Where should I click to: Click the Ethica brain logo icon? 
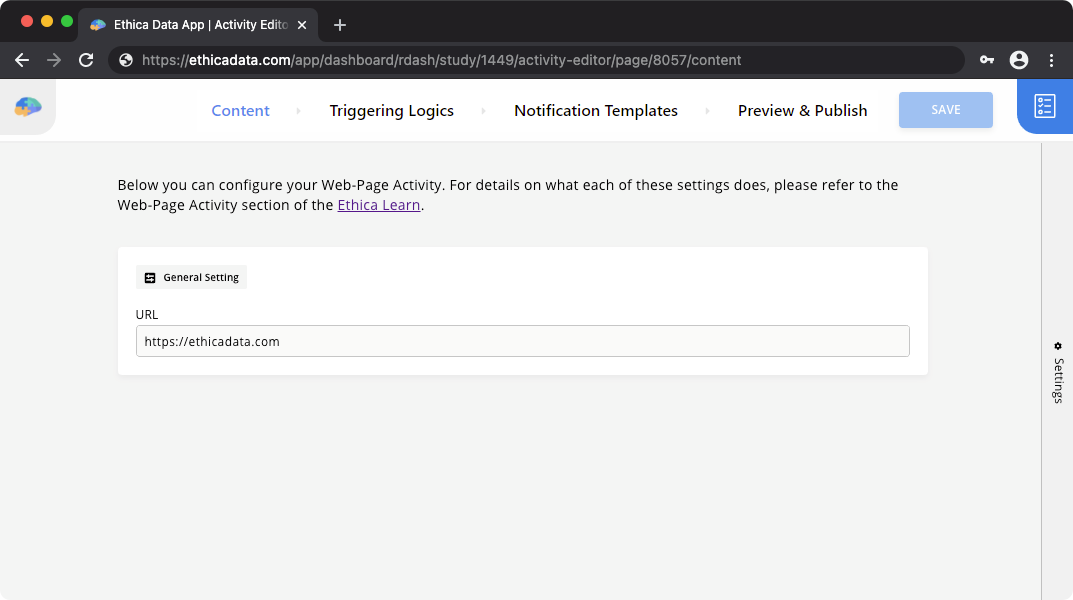(28, 107)
